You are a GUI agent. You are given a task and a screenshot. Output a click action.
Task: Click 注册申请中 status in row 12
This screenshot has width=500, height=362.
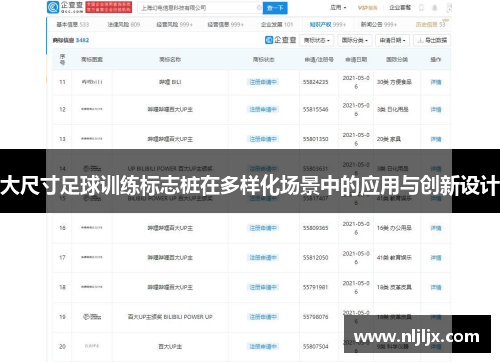point(263,109)
